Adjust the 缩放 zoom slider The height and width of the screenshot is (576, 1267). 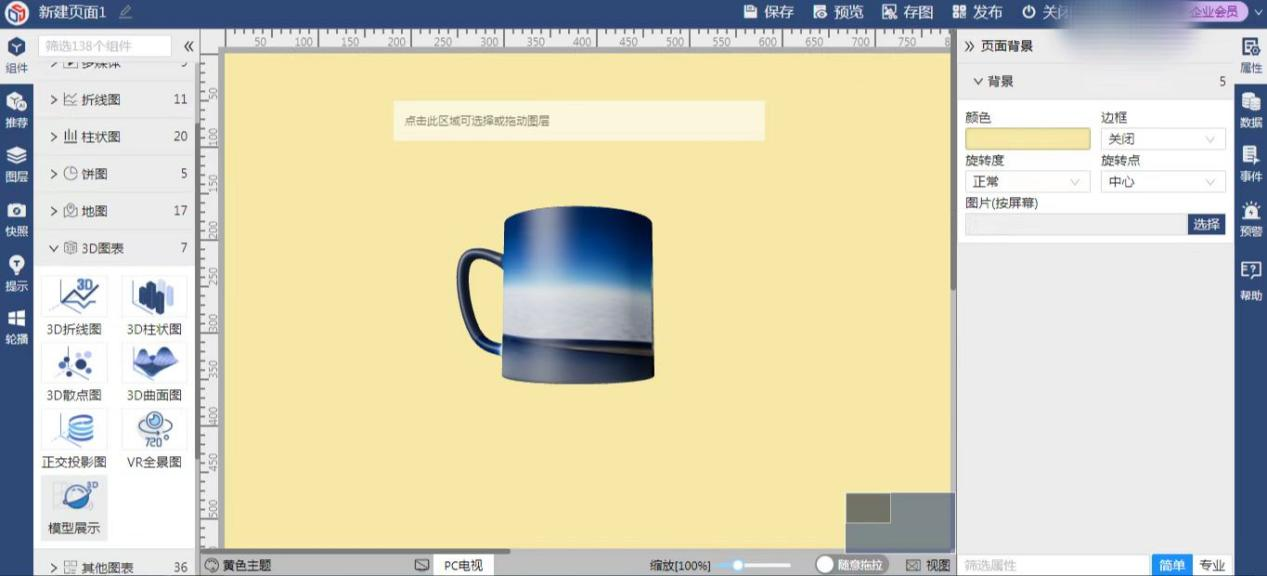click(753, 565)
